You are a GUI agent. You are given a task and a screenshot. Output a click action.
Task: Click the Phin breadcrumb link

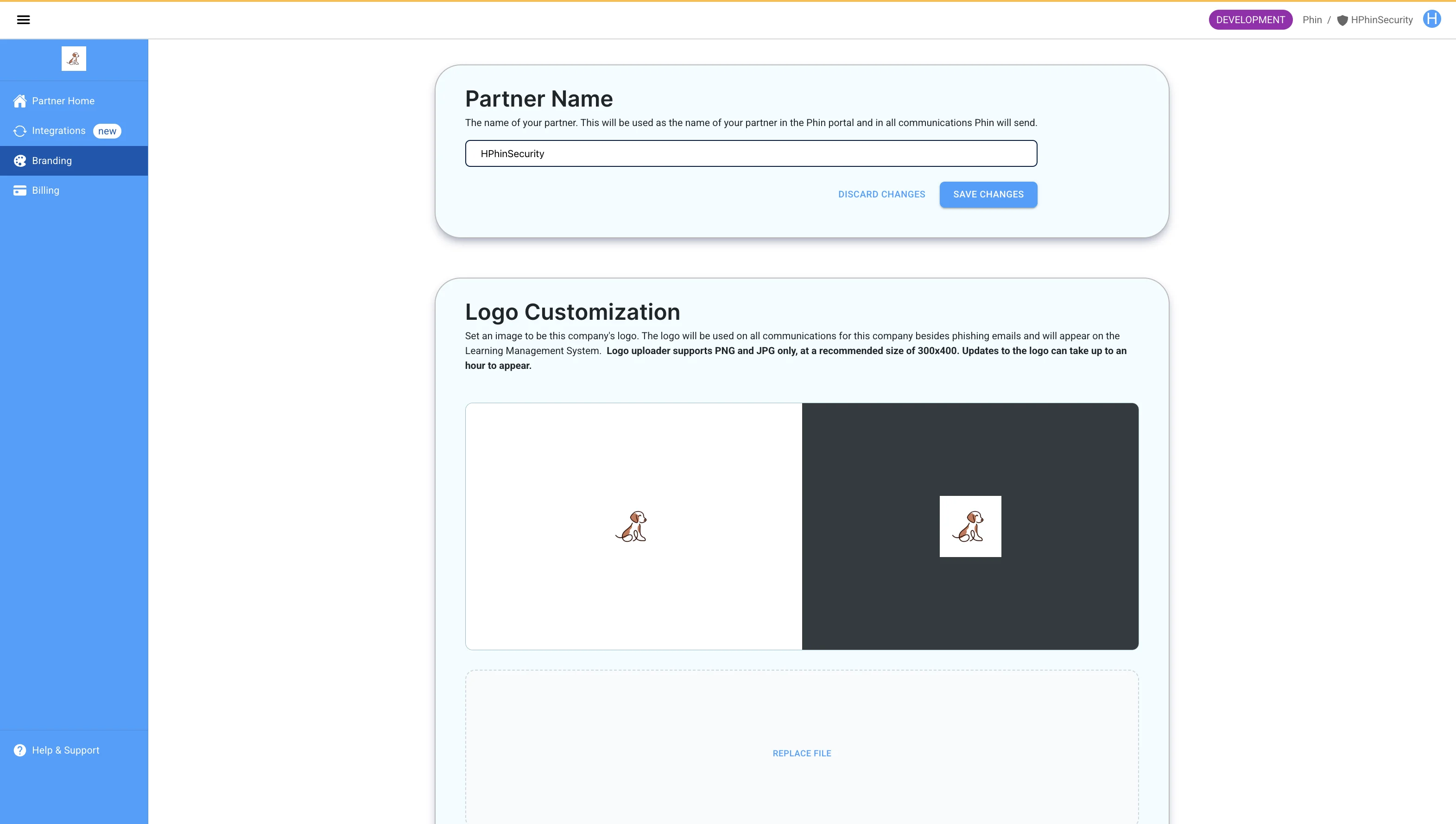coord(1312,20)
